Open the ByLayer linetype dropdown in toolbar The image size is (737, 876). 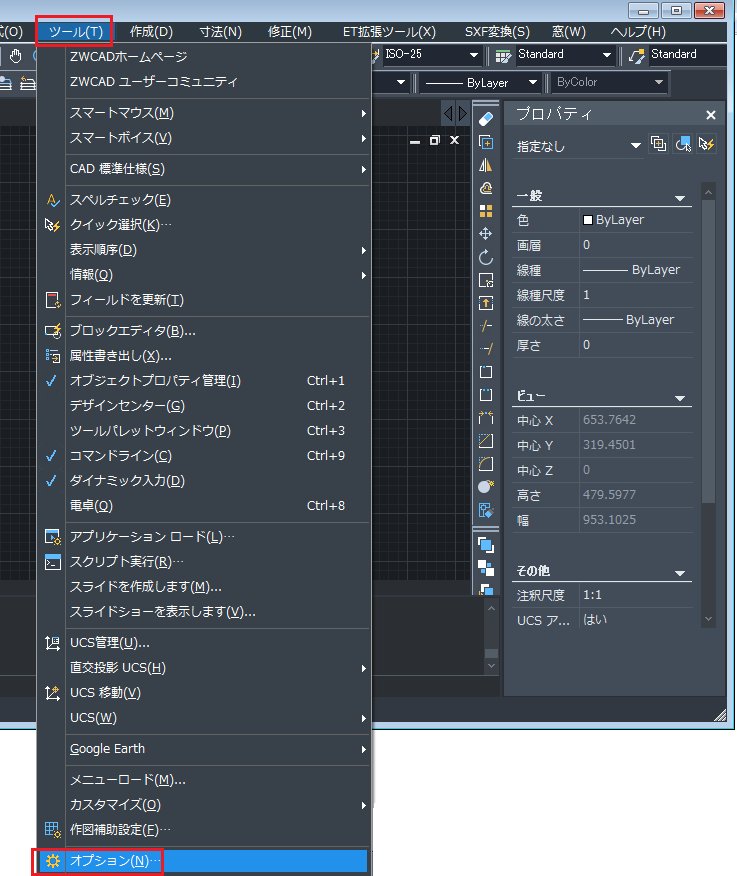tap(532, 82)
